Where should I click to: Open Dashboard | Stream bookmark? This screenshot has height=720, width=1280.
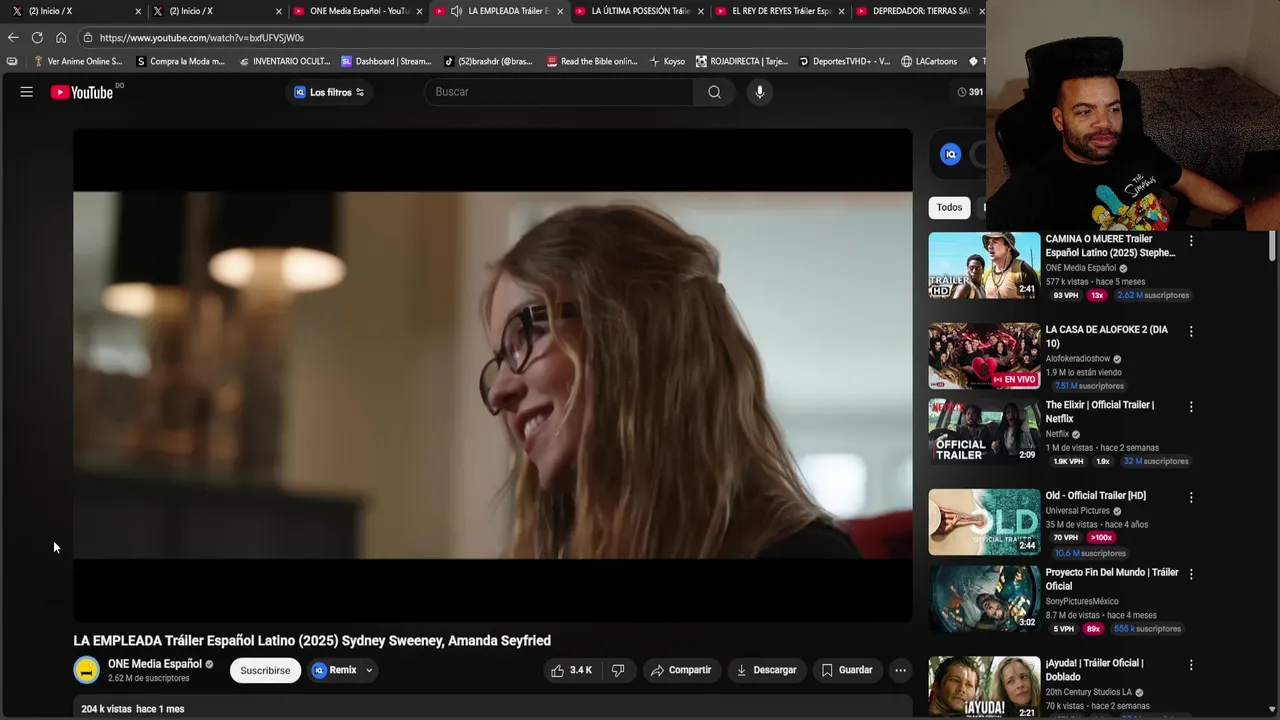point(386,61)
